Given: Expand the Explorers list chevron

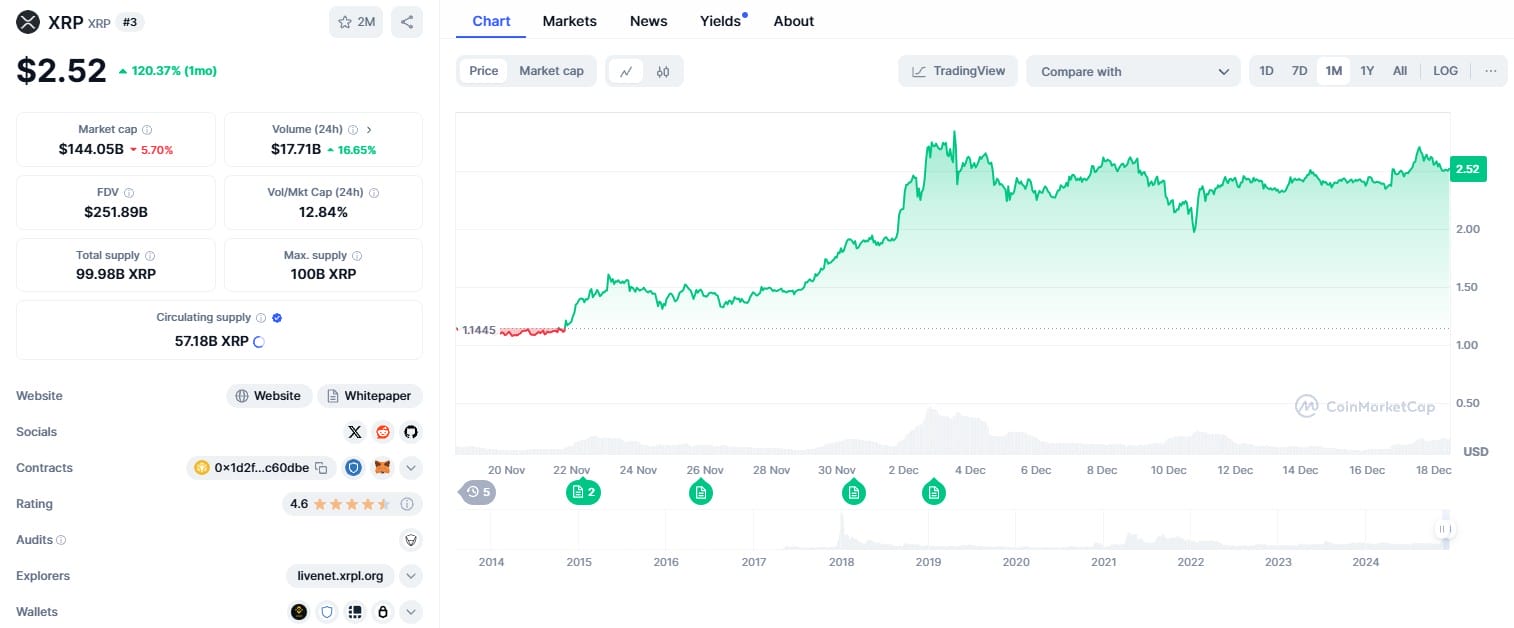Looking at the screenshot, I should [411, 576].
